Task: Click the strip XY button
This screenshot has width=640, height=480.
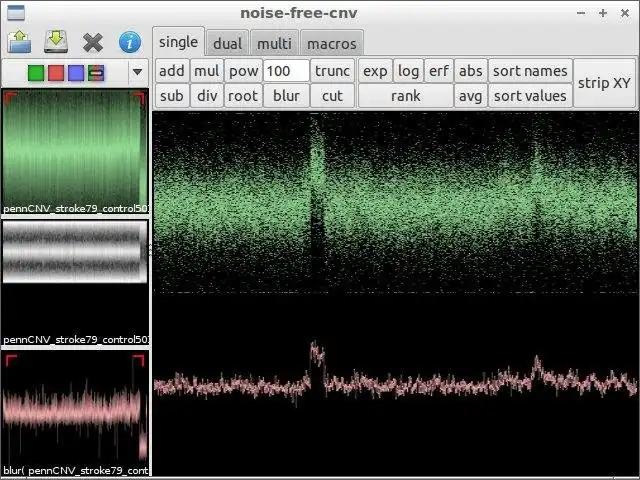Action: 604,83
